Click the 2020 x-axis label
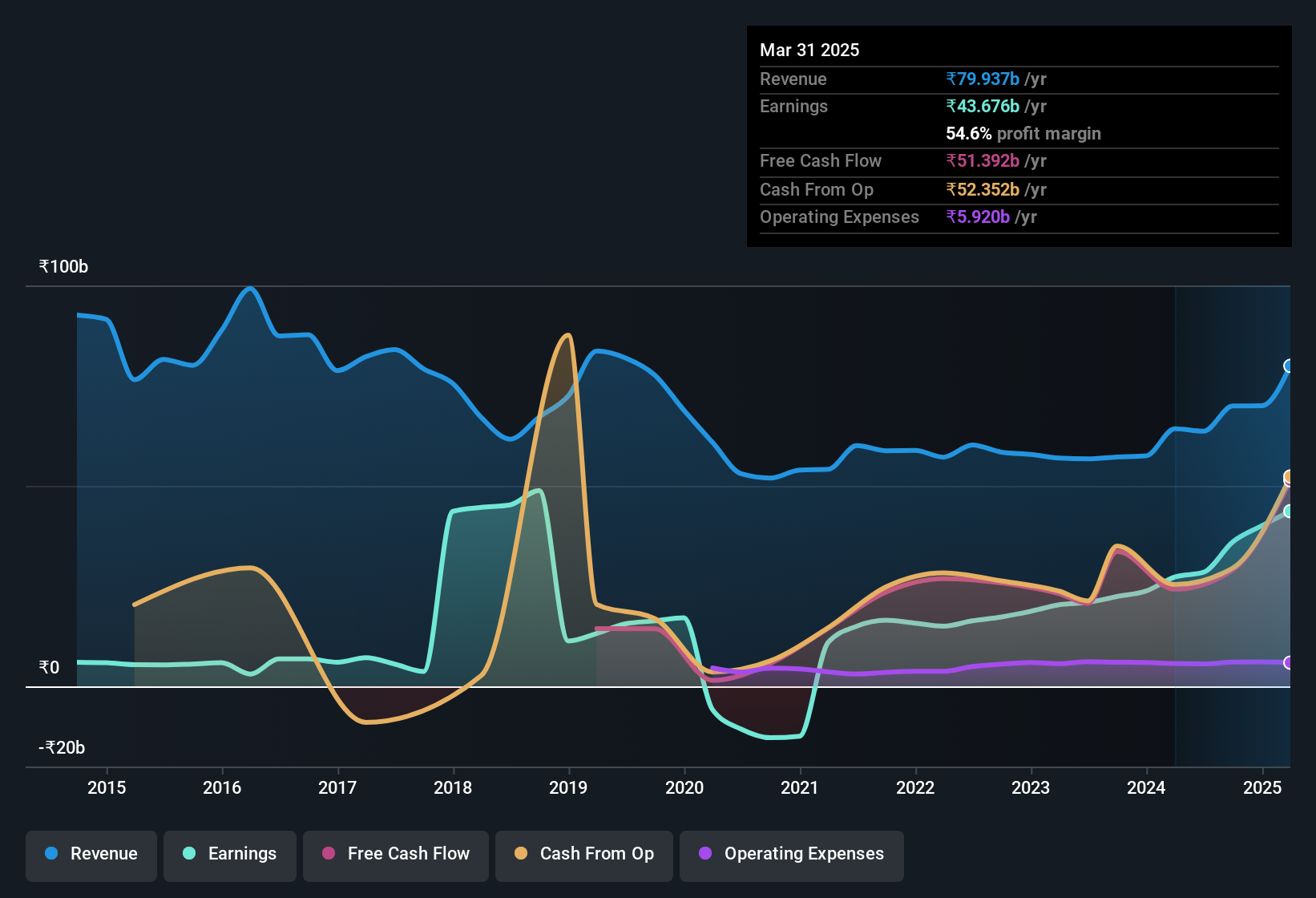This screenshot has width=1316, height=898. 684,787
